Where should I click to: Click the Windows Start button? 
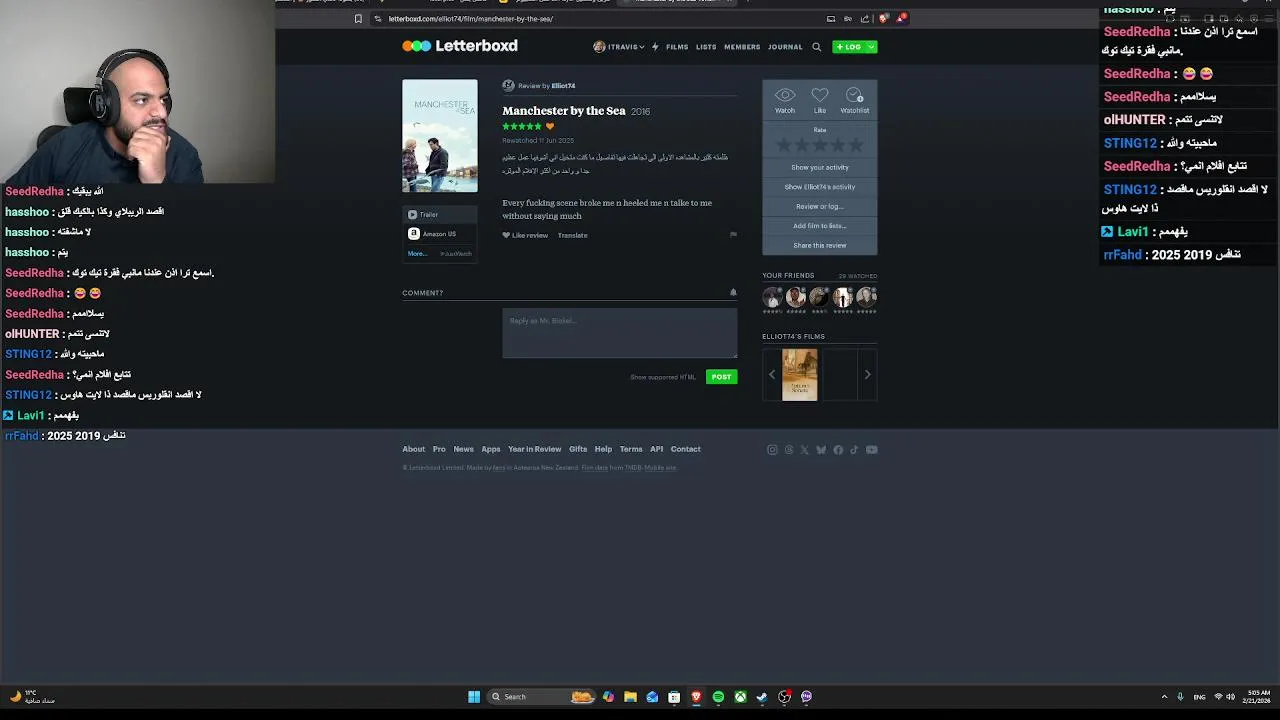click(x=474, y=697)
